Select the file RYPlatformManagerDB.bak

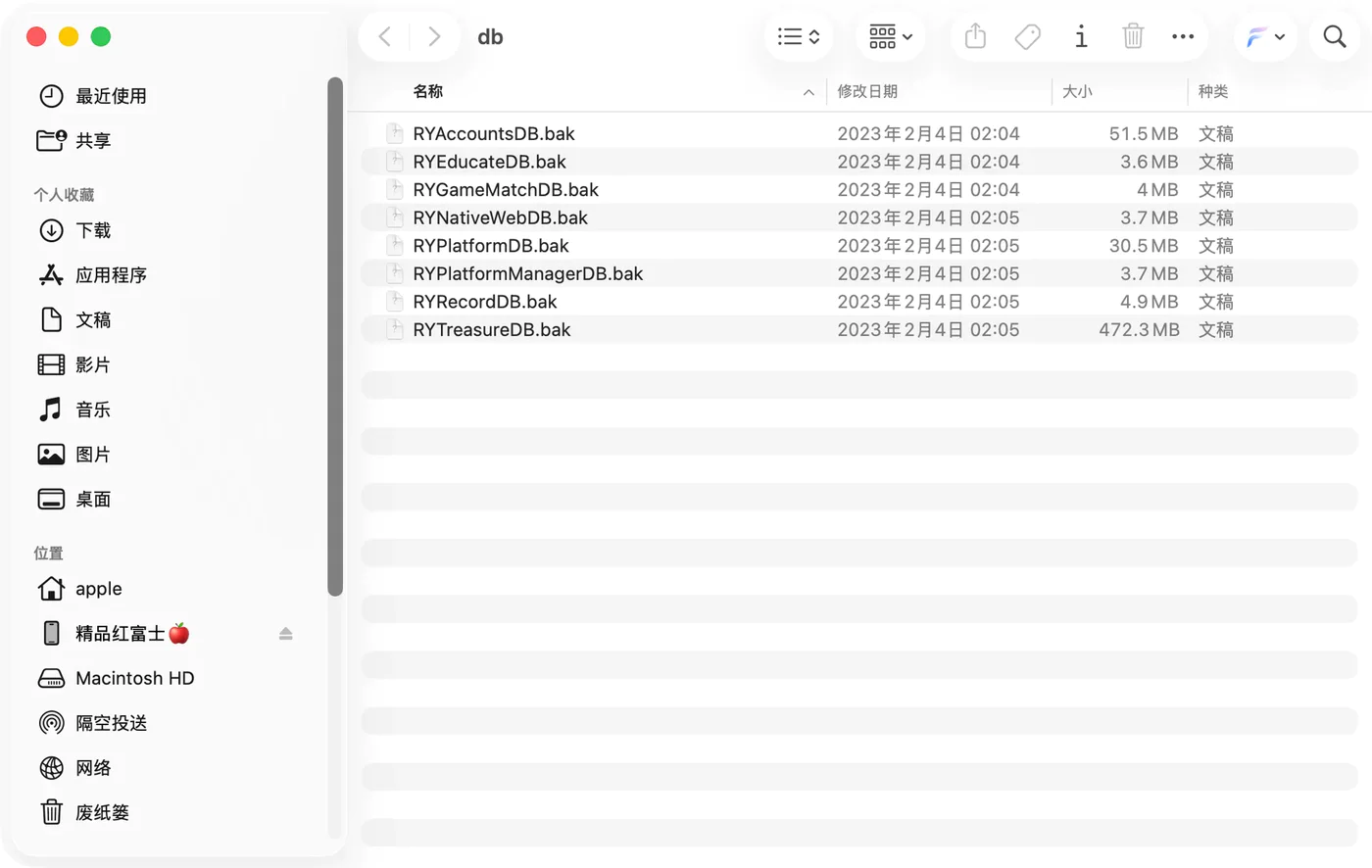[x=859, y=273]
